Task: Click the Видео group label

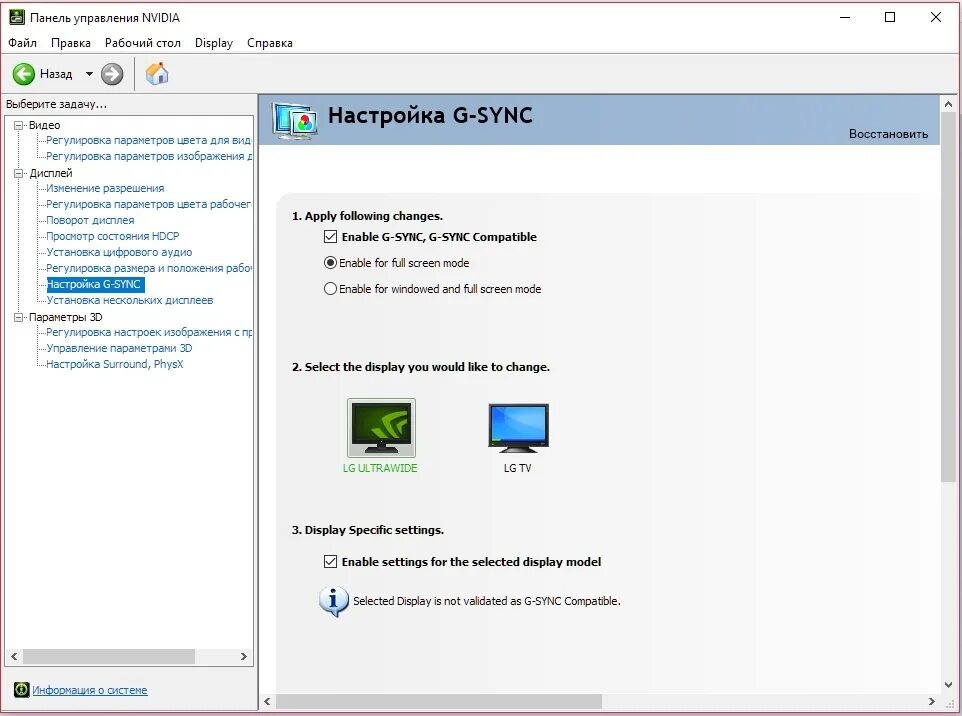Action: pyautogui.click(x=44, y=125)
